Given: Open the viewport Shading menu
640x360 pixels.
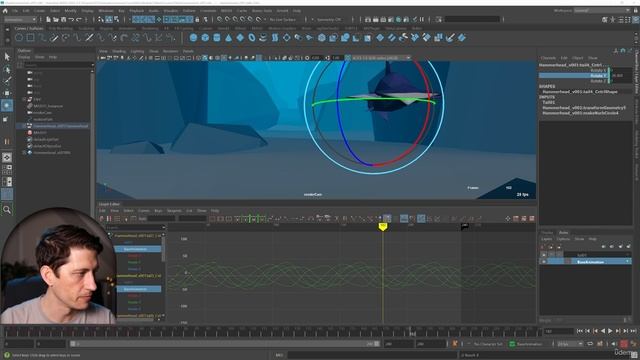Looking at the screenshot, I should pyautogui.click(x=119, y=51).
